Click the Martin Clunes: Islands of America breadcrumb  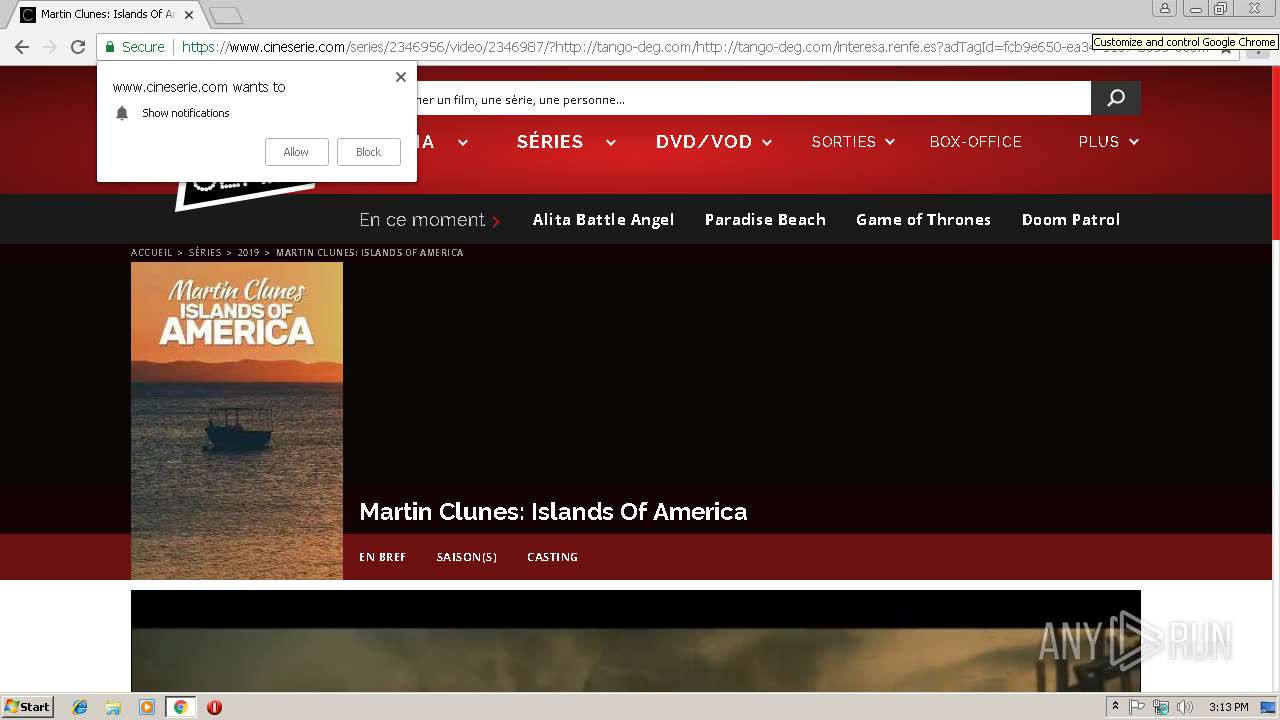(x=370, y=253)
